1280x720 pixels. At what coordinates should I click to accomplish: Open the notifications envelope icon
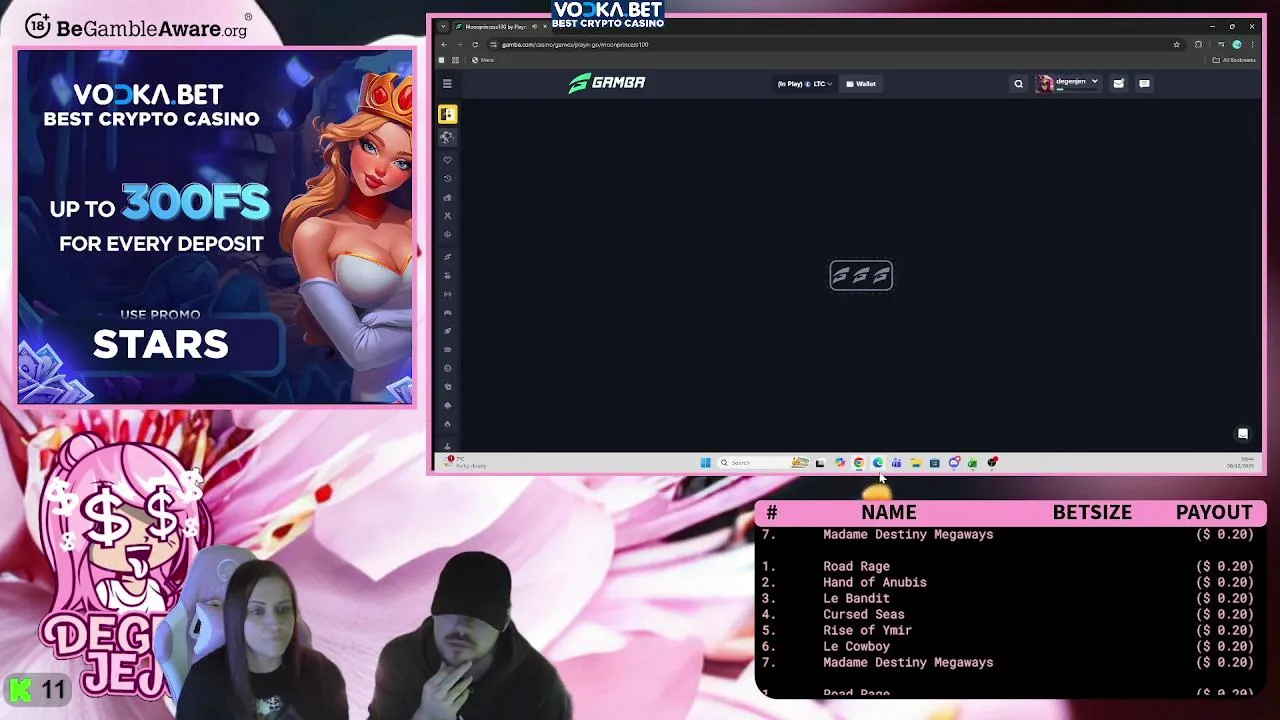pyautogui.click(x=1118, y=84)
